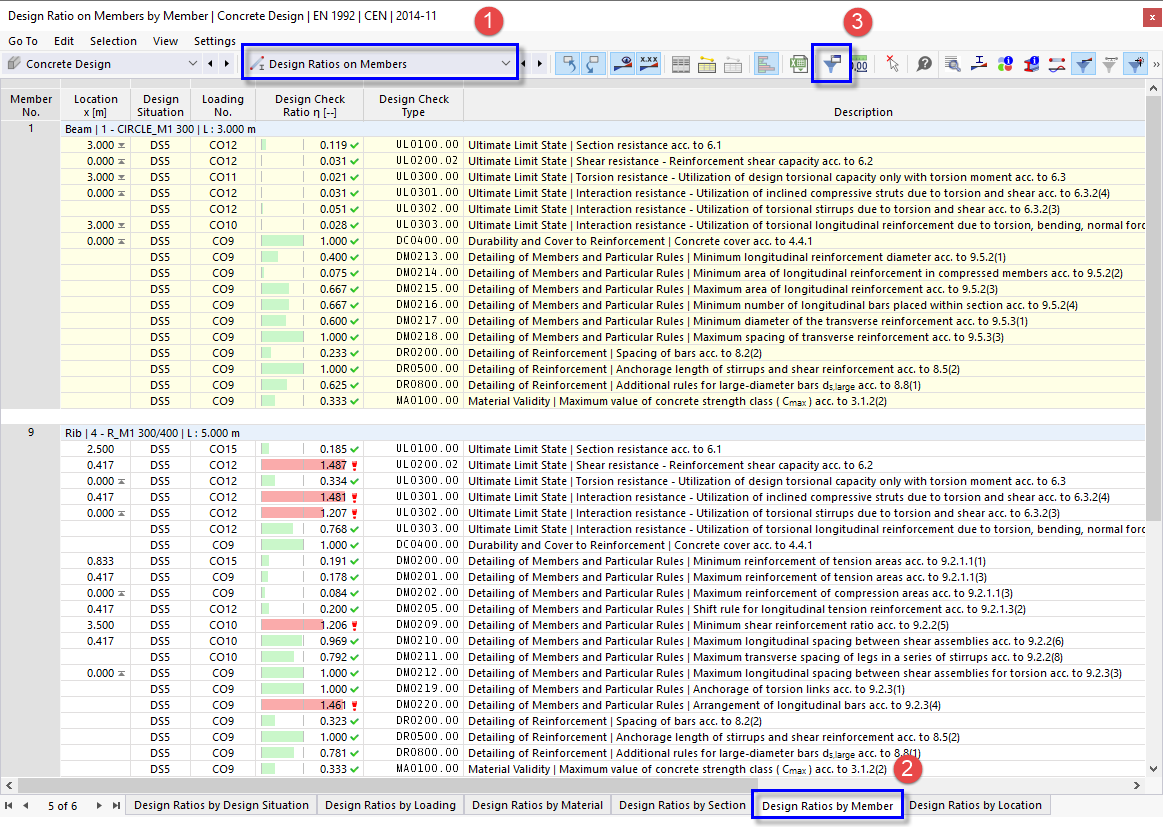
Task: Switch to Design Ratios by Location tab
Action: click(975, 805)
